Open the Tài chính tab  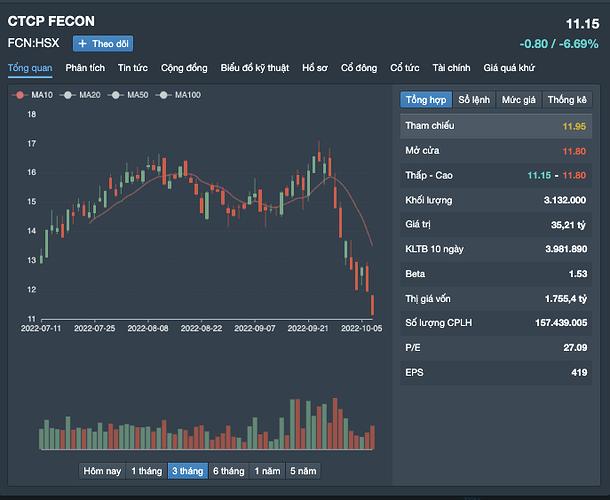(451, 68)
